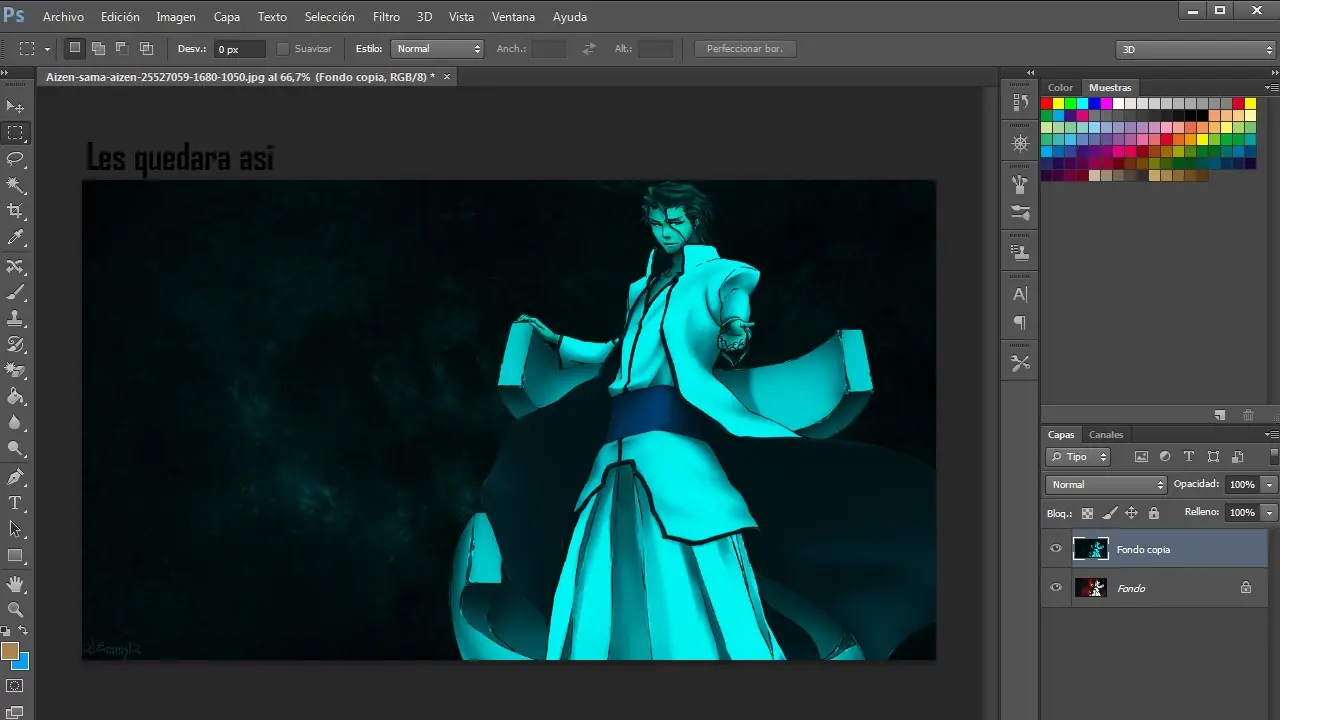The image size is (1324, 724).
Task: Select the Clone Stamp tool
Action: (x=15, y=319)
